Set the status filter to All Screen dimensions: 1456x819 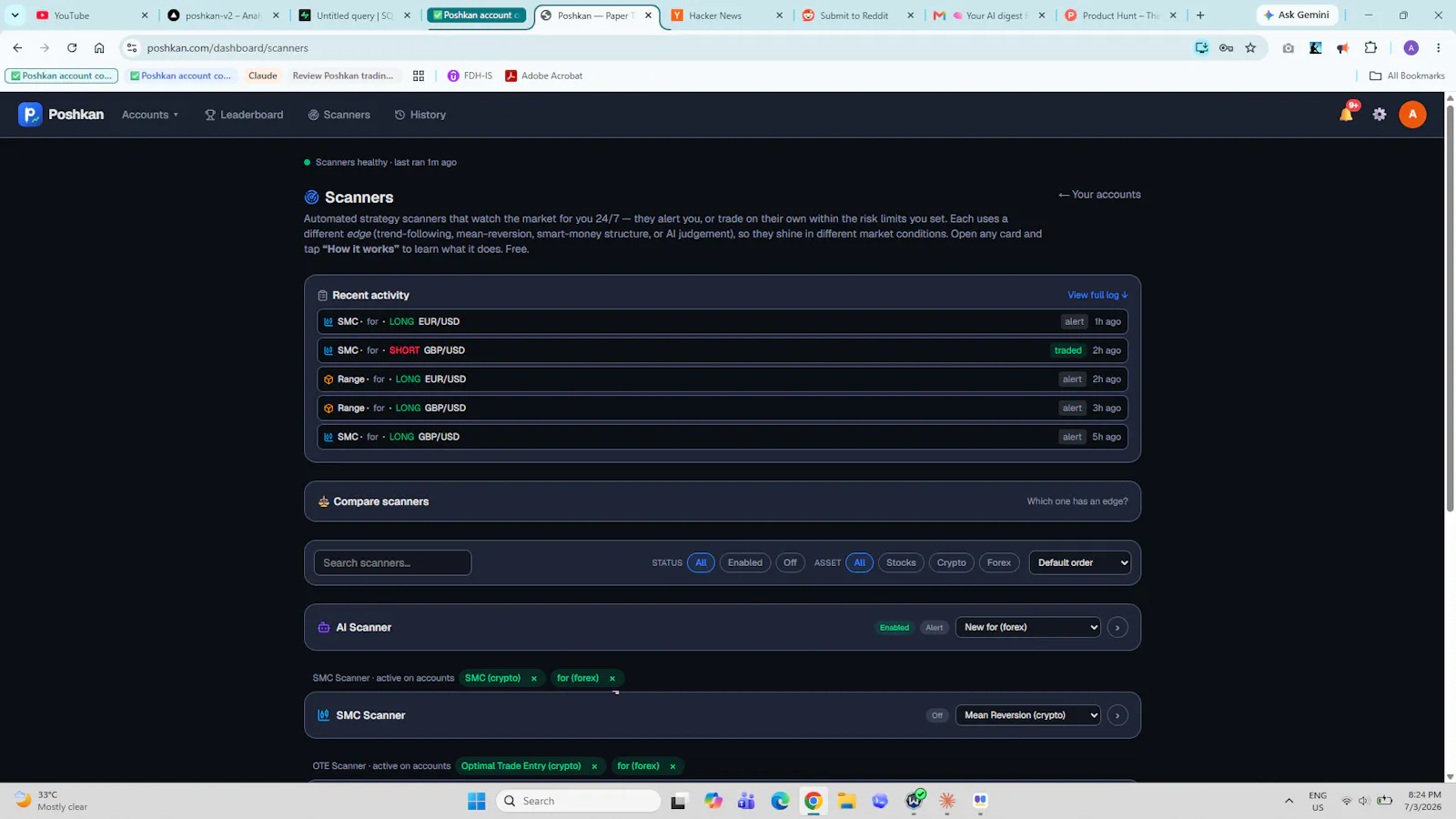tap(701, 562)
